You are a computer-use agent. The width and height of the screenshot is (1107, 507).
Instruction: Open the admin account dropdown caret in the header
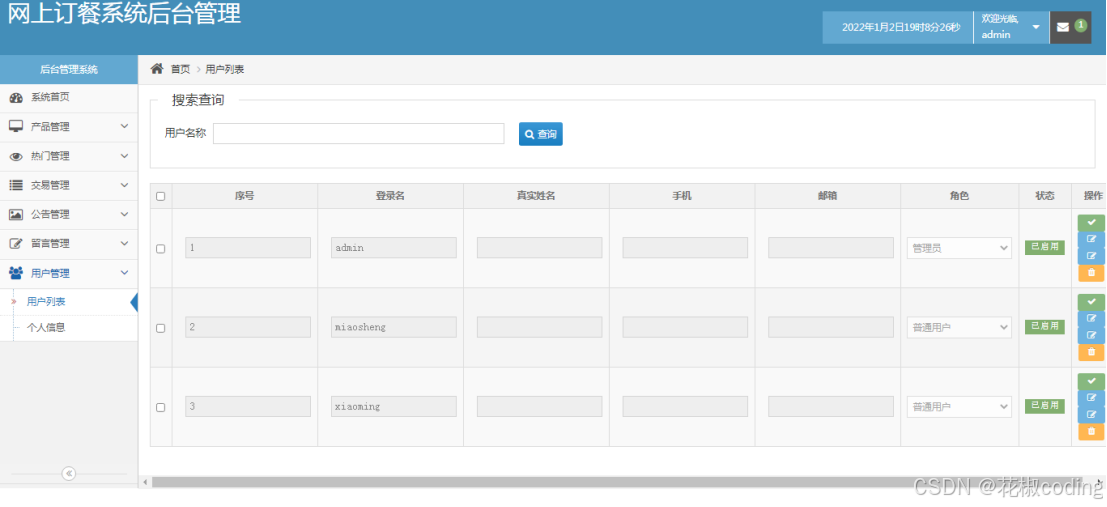(x=1036, y=28)
